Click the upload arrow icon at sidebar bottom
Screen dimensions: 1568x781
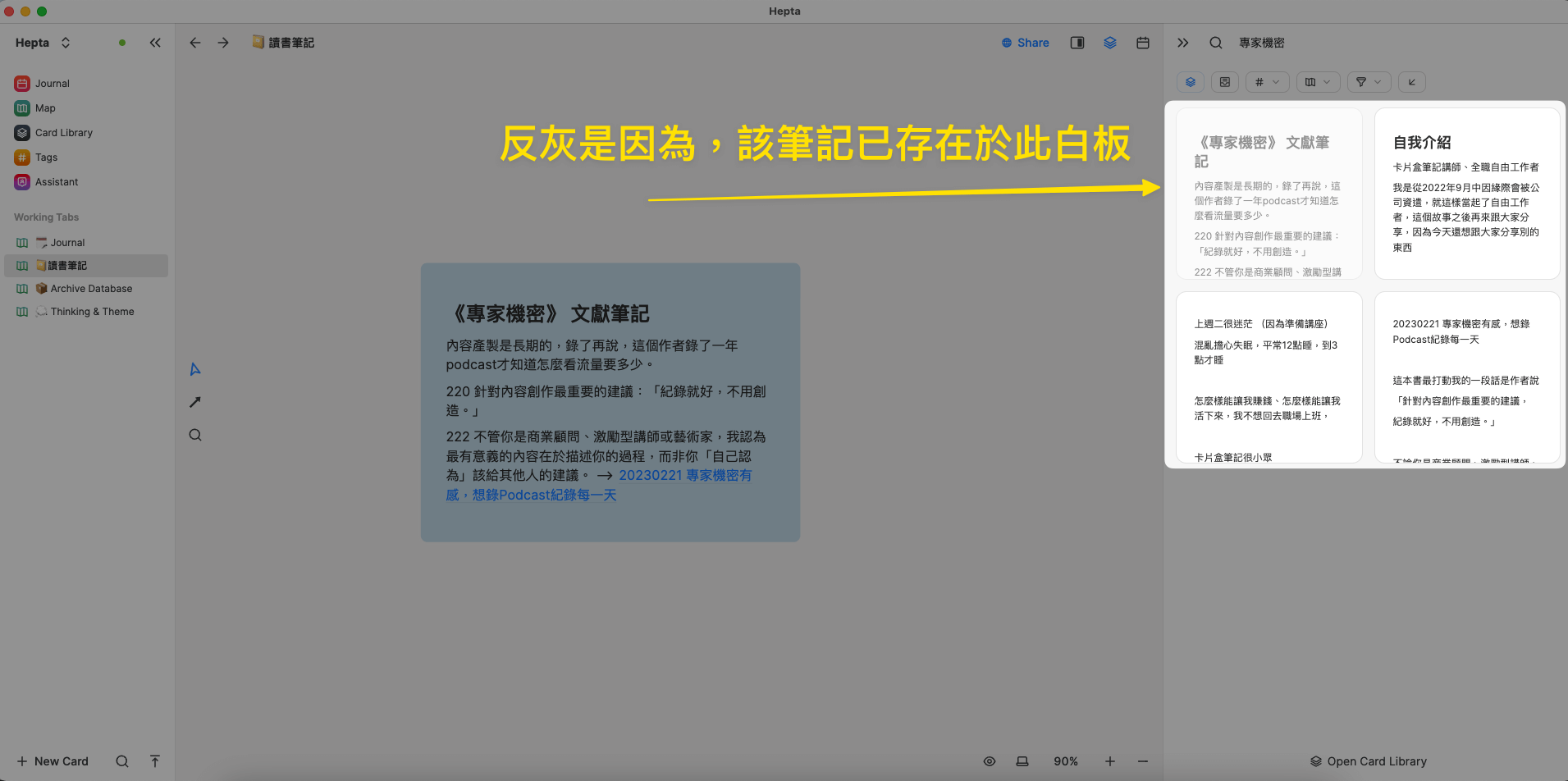pos(155,761)
